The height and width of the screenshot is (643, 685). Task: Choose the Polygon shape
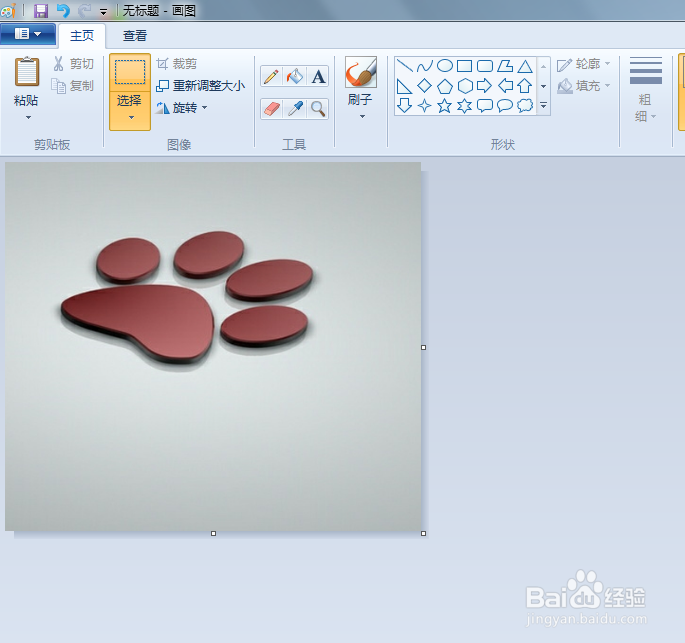point(505,66)
